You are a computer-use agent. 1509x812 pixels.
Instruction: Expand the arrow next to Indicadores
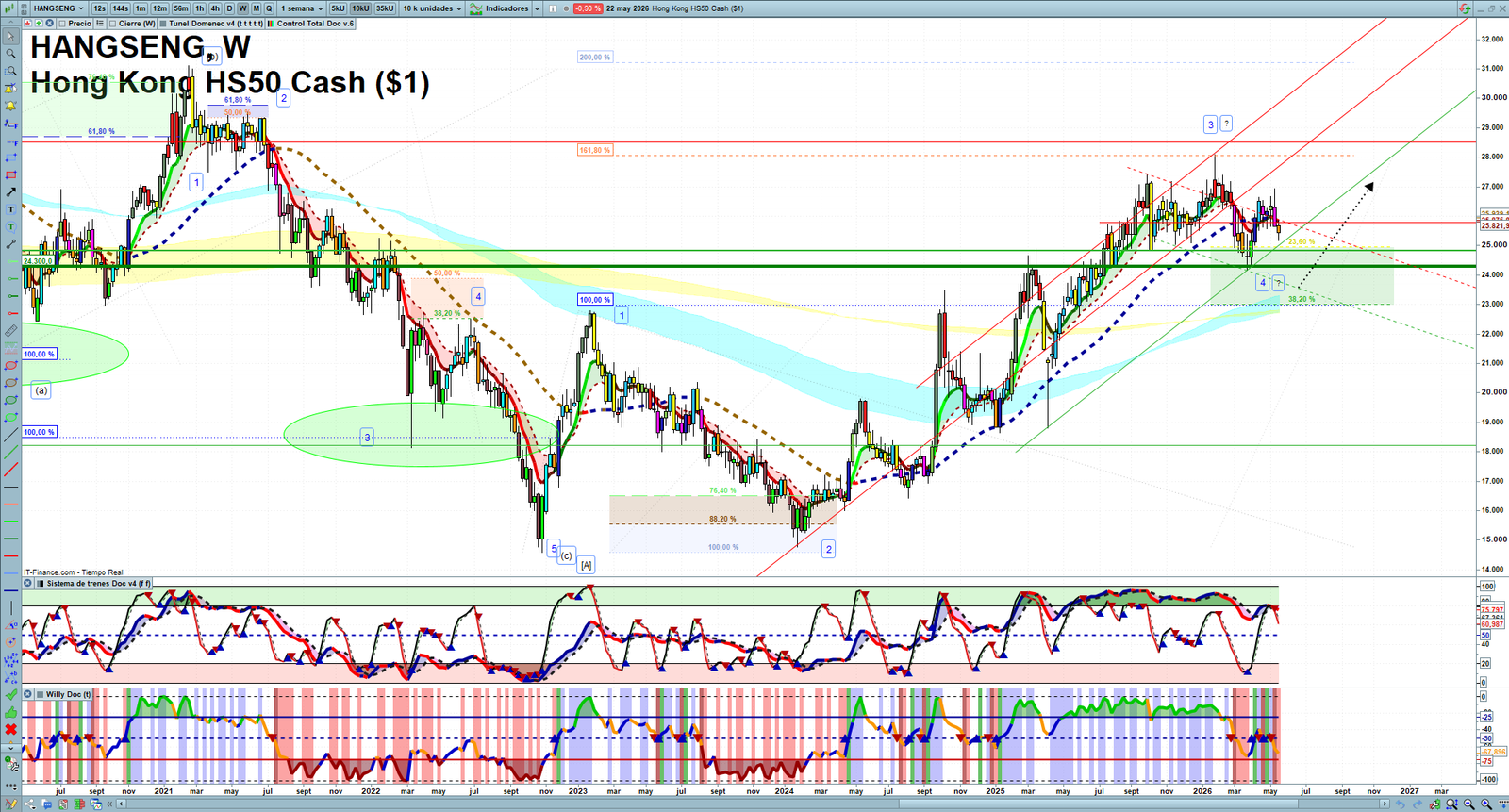tap(537, 8)
